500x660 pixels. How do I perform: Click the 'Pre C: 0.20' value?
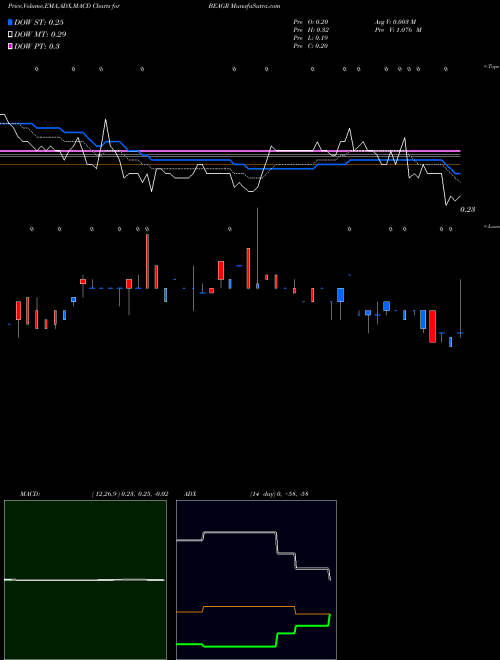311,46
